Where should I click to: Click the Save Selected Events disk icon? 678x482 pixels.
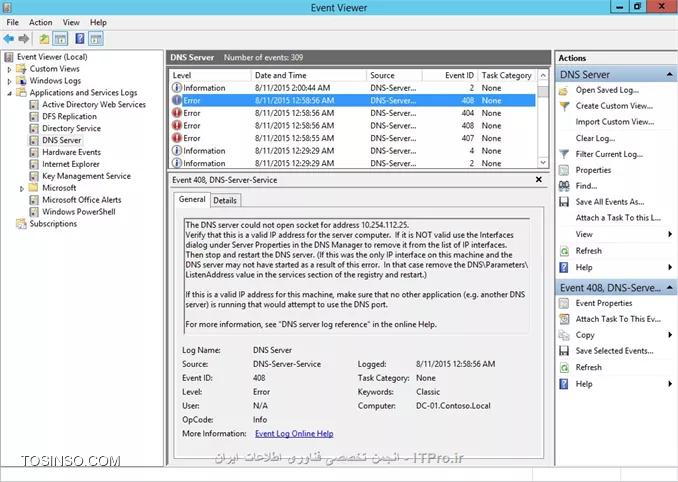point(563,351)
